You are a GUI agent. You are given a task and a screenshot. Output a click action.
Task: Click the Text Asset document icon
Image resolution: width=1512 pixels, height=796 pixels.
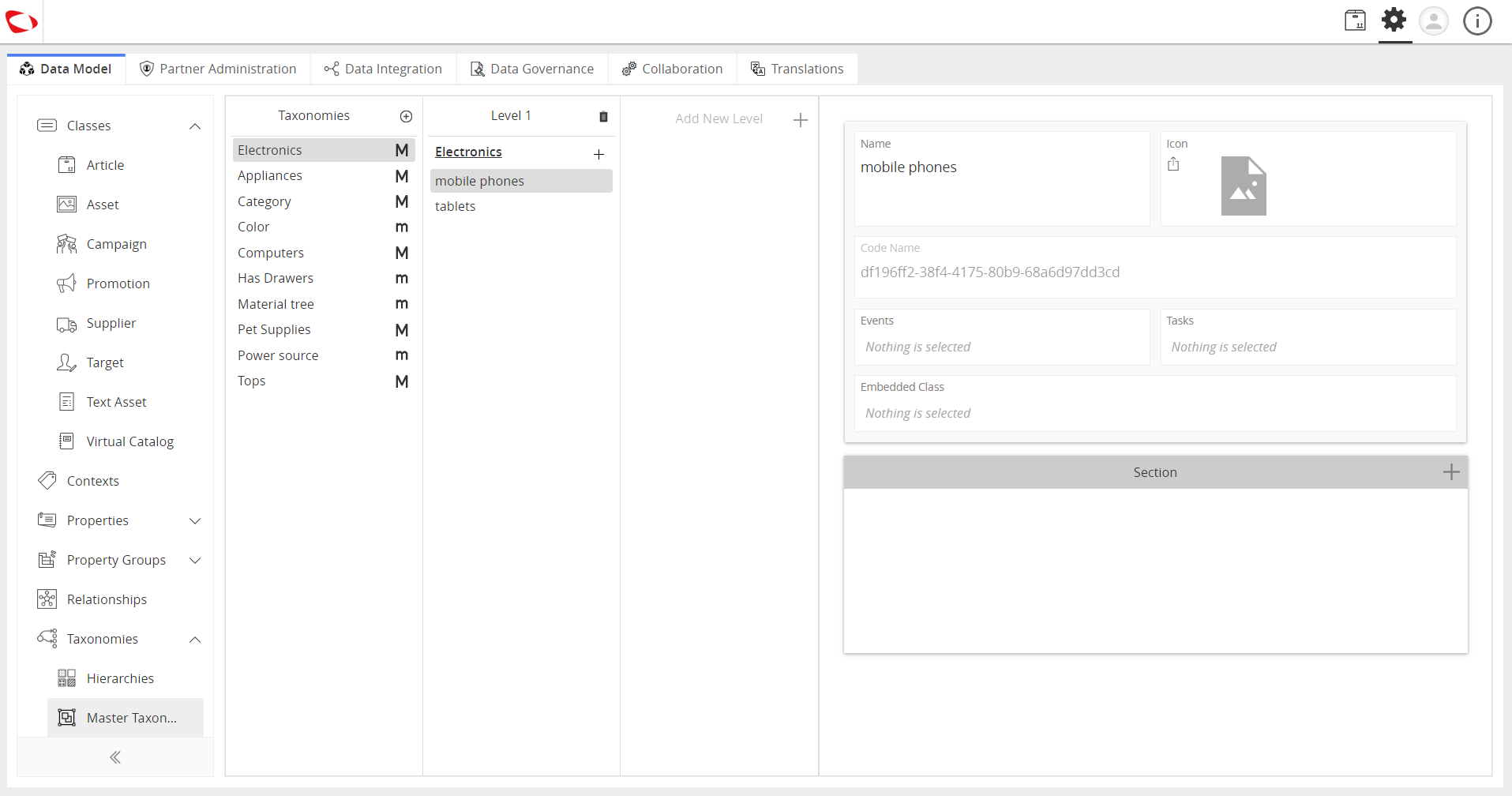point(67,402)
